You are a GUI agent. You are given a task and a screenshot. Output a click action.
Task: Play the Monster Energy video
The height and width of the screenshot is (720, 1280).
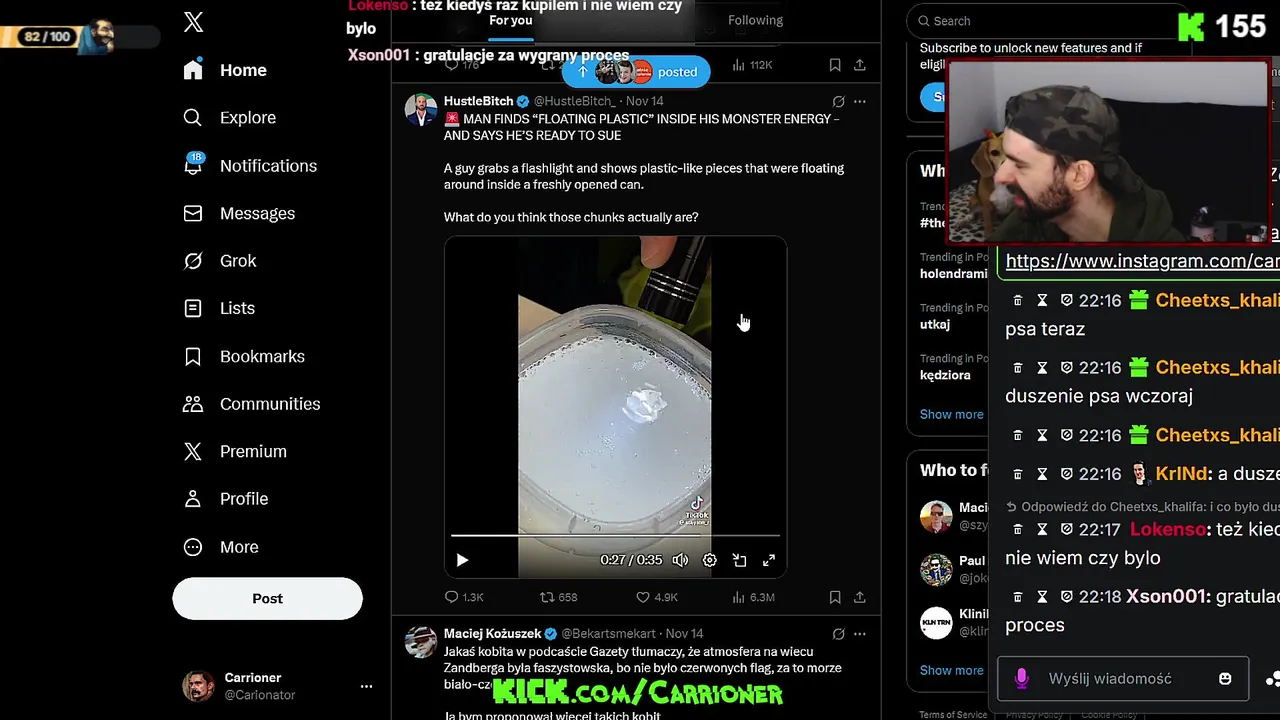click(x=462, y=560)
